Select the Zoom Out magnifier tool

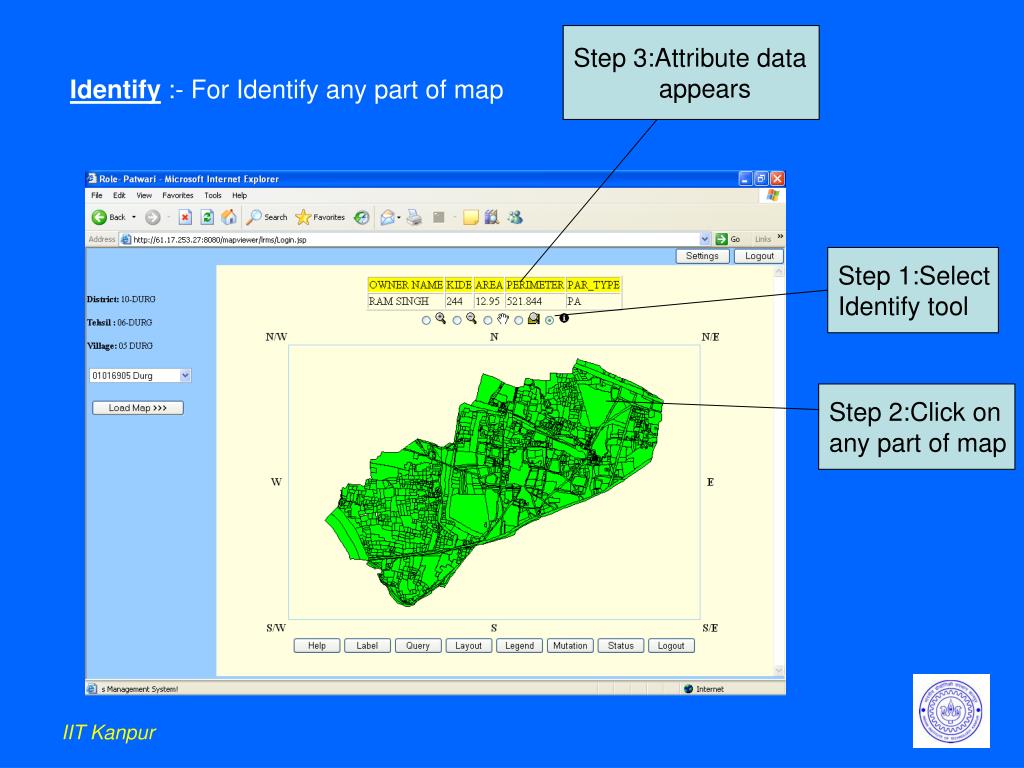click(471, 318)
